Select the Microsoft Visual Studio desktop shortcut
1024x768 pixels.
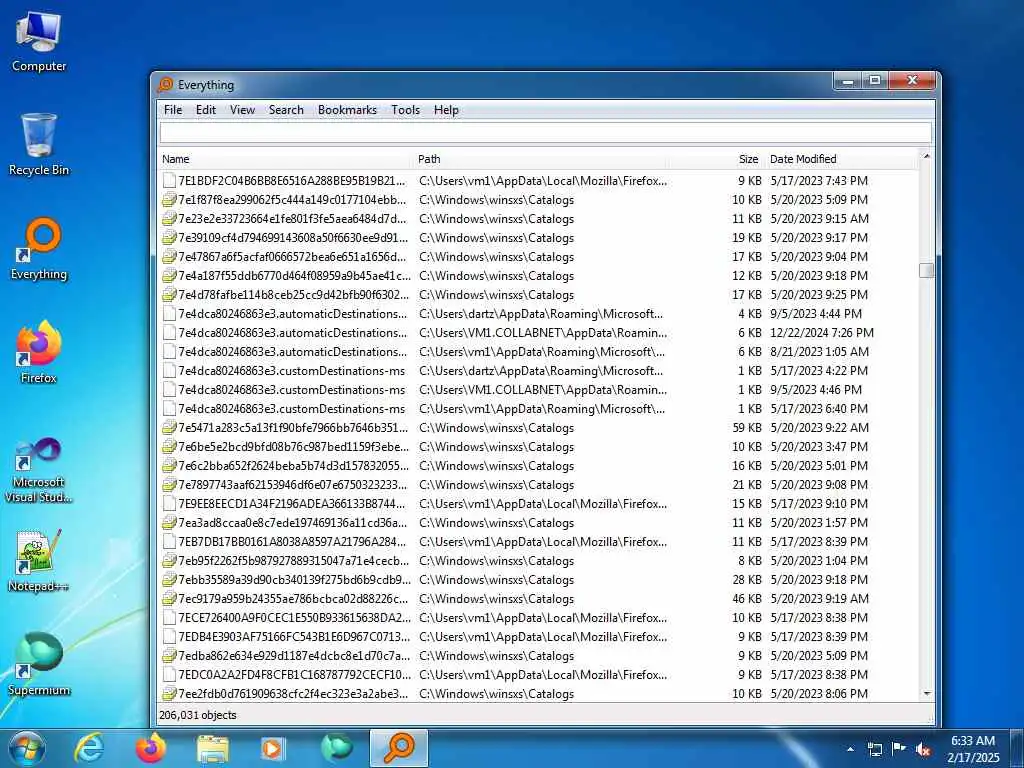click(39, 470)
